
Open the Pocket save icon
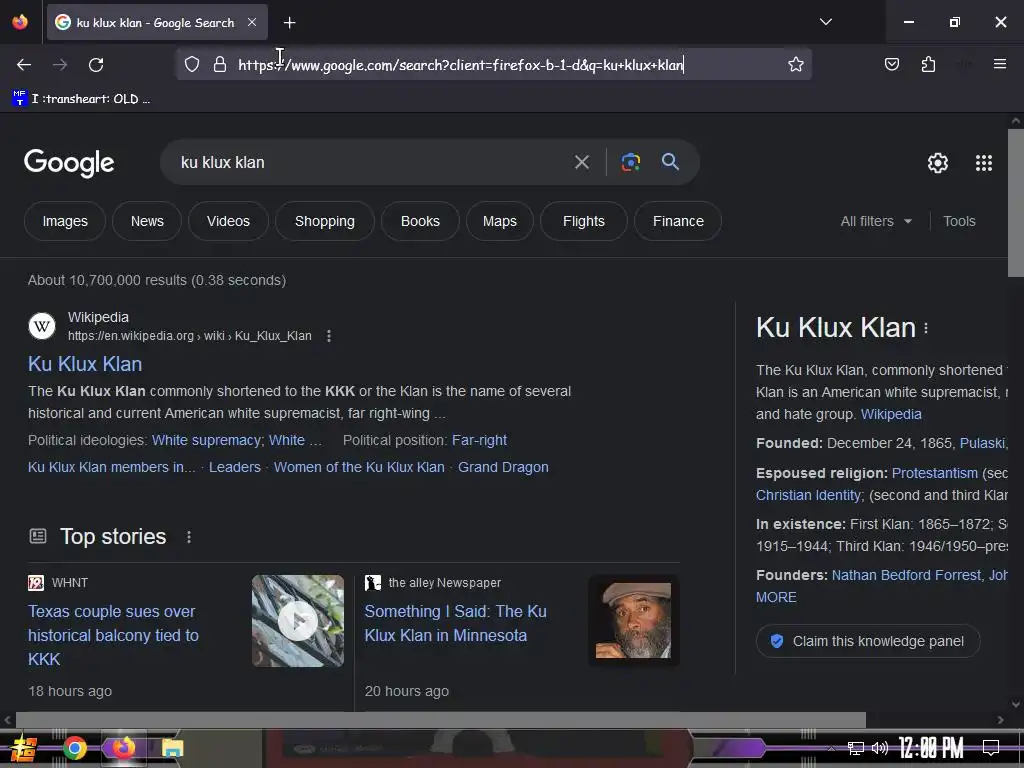(x=891, y=64)
